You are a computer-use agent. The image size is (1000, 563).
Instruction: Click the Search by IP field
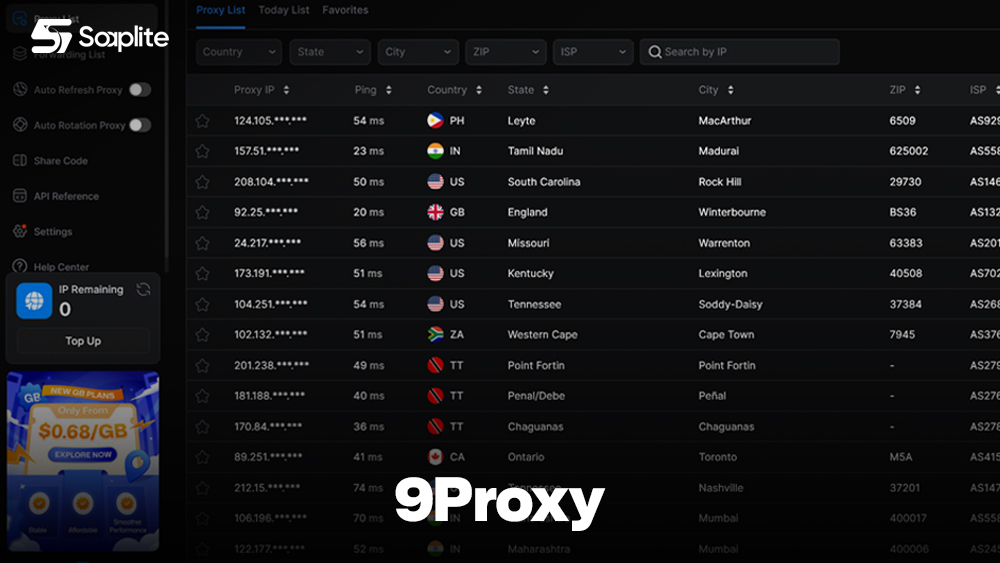740,52
